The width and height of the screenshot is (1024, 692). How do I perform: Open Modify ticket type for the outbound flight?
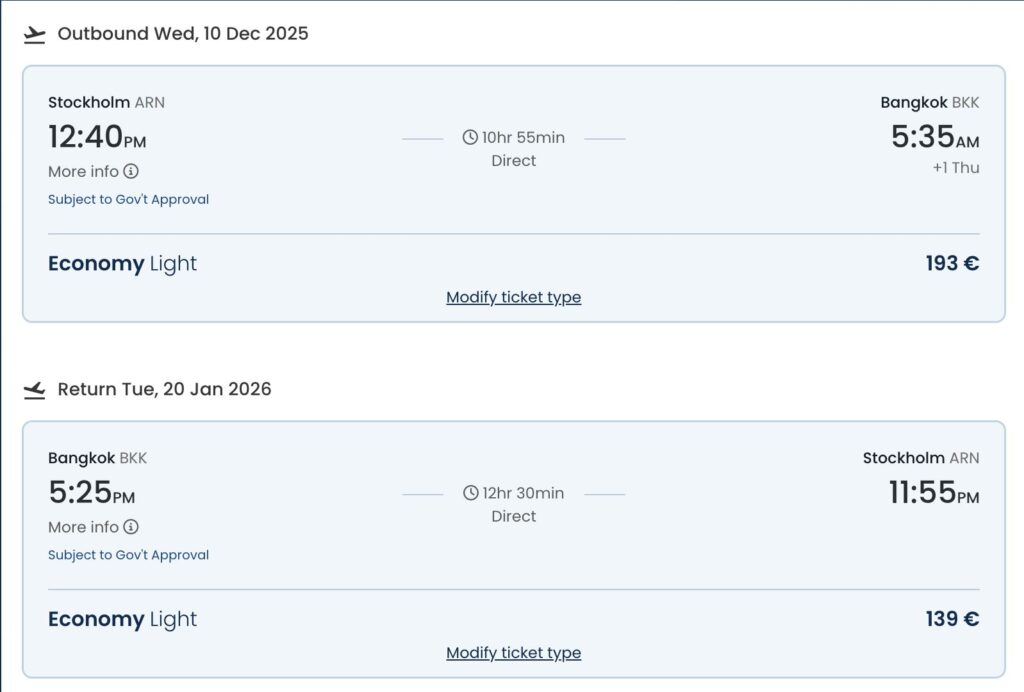(x=513, y=297)
